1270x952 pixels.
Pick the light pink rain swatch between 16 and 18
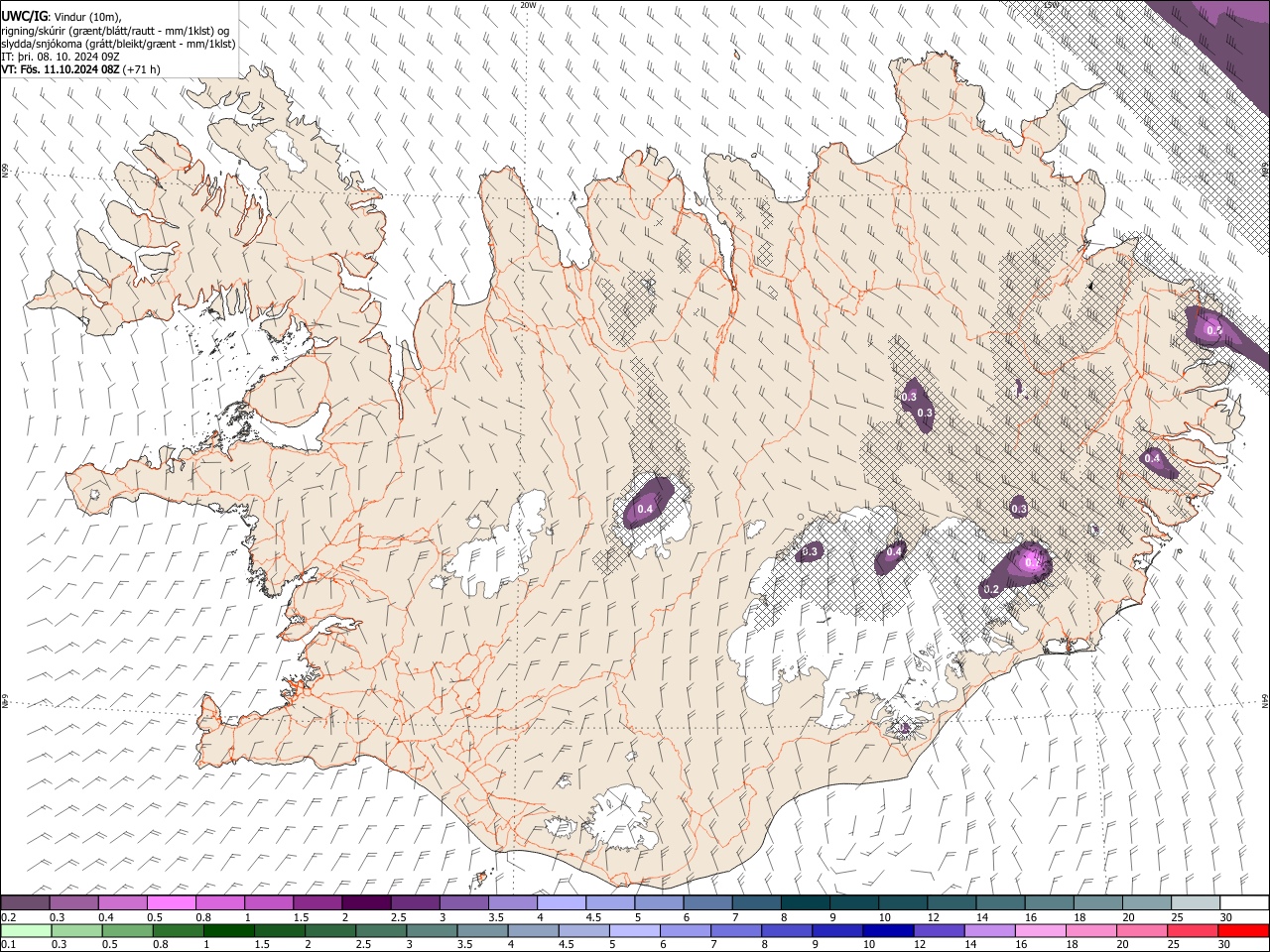tap(1039, 930)
